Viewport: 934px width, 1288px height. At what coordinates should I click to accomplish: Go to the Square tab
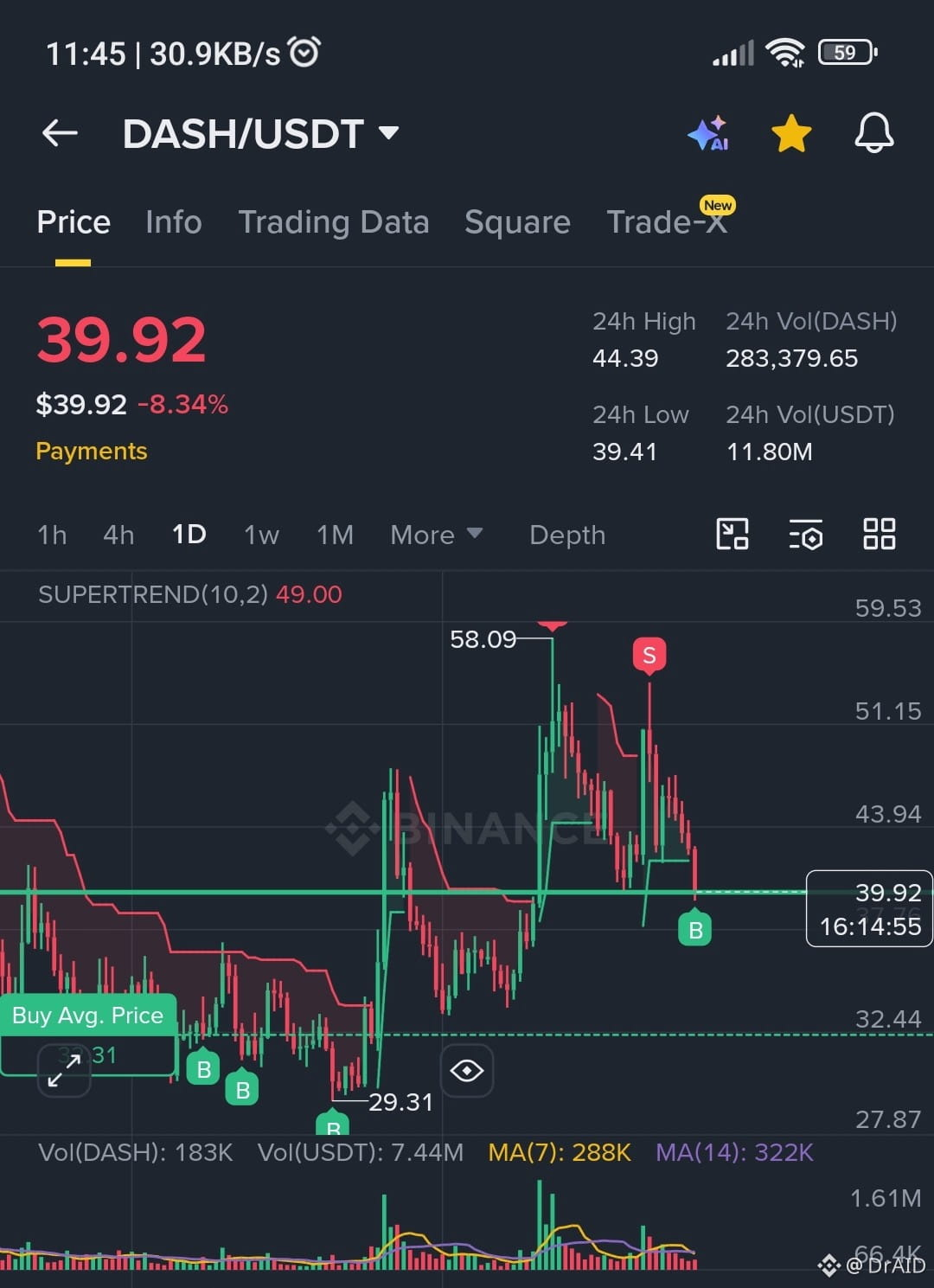coord(517,222)
